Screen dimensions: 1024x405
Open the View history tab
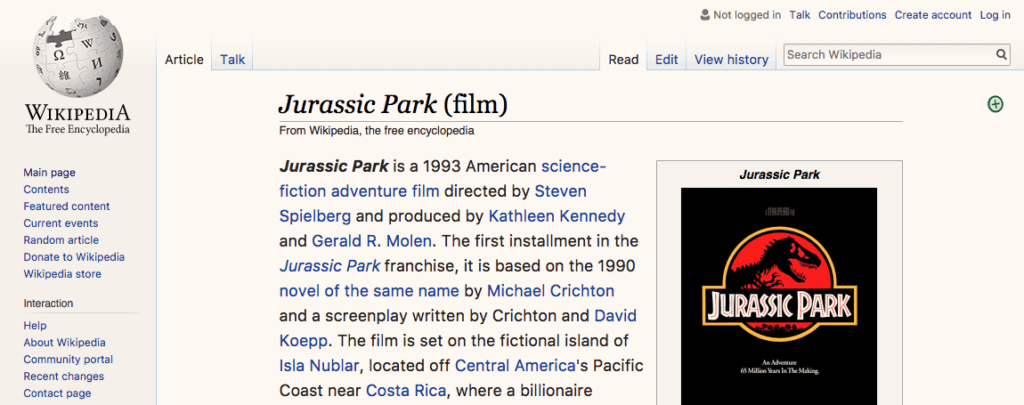[731, 60]
